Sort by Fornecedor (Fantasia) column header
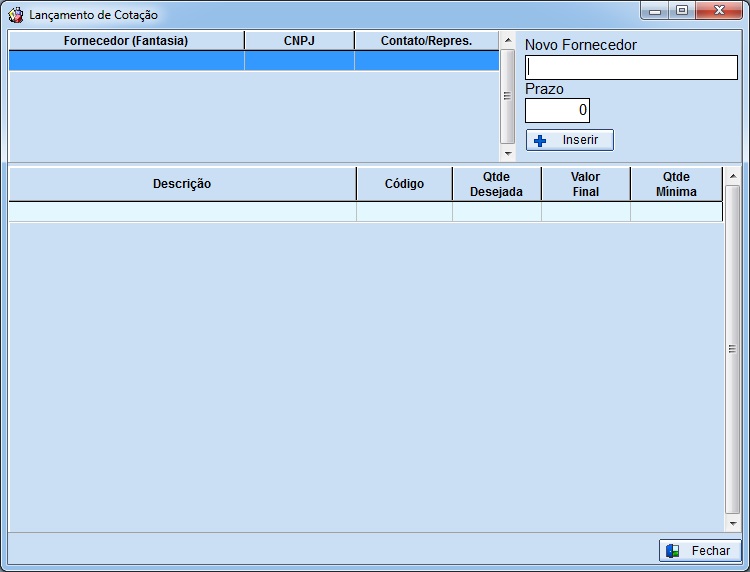The image size is (750, 572). pos(126,41)
